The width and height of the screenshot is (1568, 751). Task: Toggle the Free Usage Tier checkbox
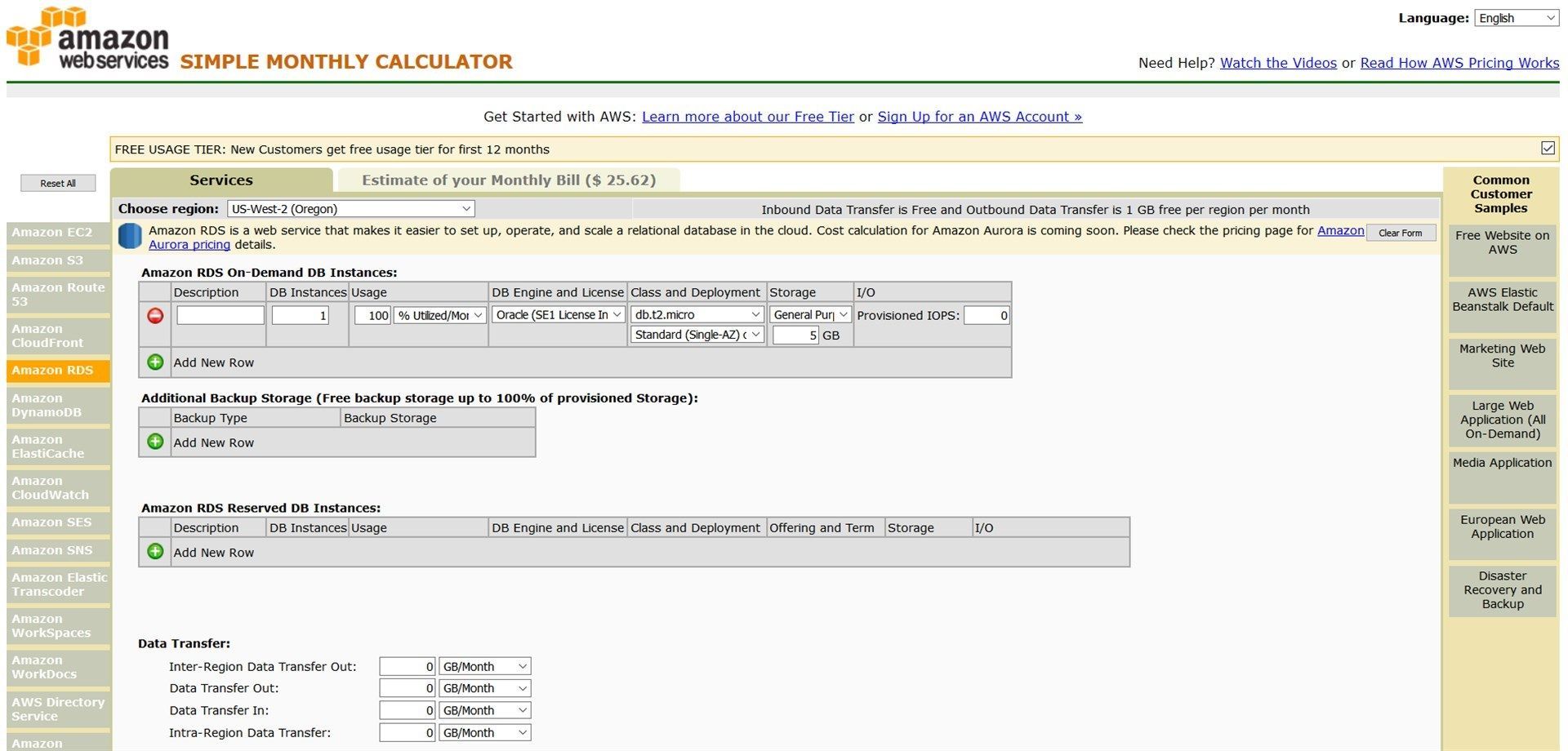coord(1548,148)
